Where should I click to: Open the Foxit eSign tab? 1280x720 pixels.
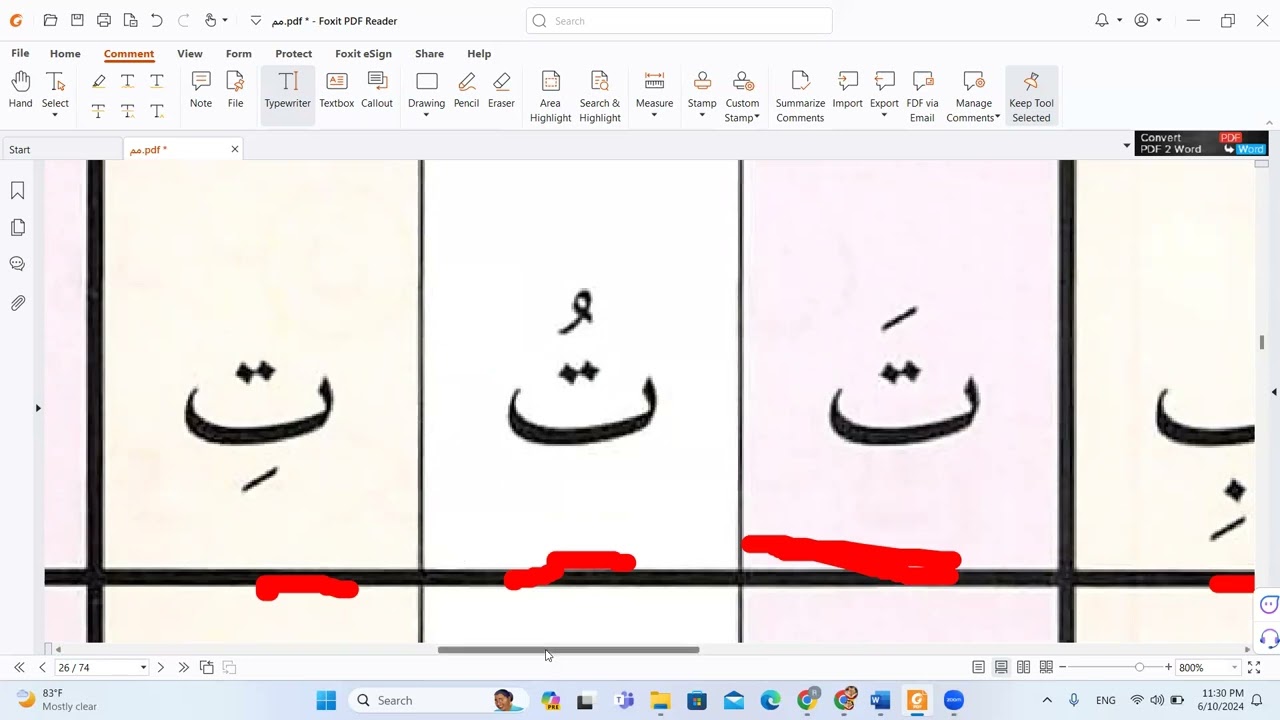pyautogui.click(x=363, y=53)
